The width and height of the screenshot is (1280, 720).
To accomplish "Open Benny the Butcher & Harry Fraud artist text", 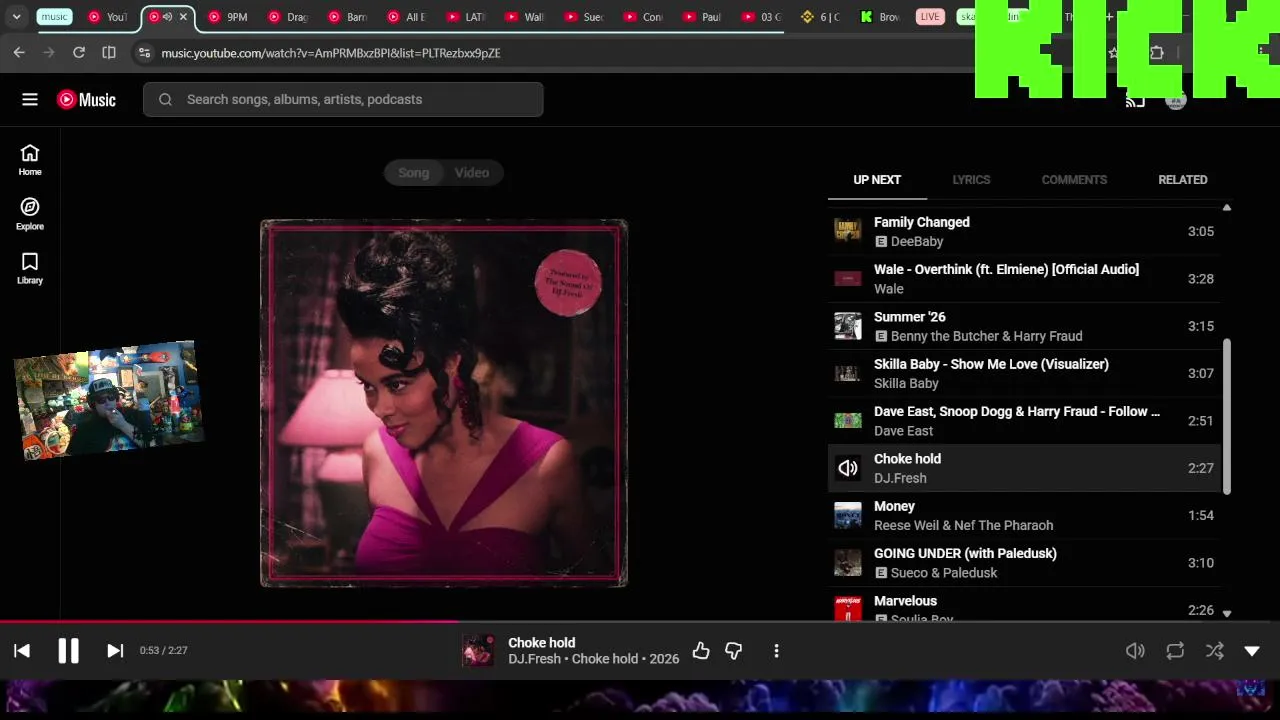I will pyautogui.click(x=986, y=336).
